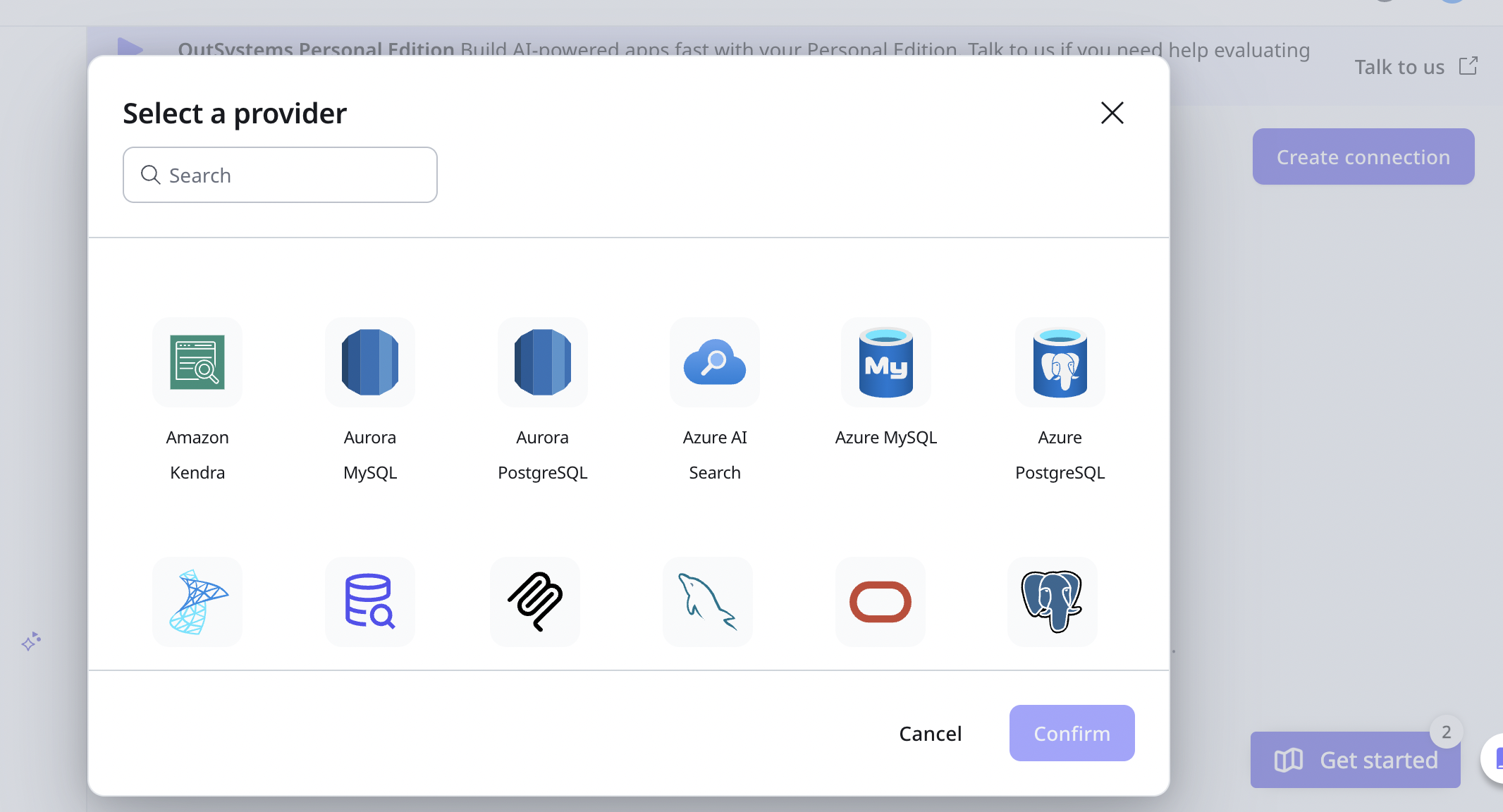Select the MariaDB provider icon
The image size is (1503, 812).
534,602
